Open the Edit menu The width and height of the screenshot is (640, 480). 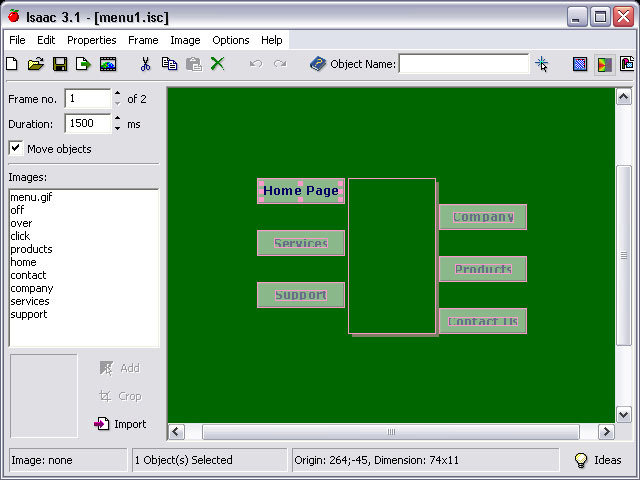pyautogui.click(x=46, y=40)
